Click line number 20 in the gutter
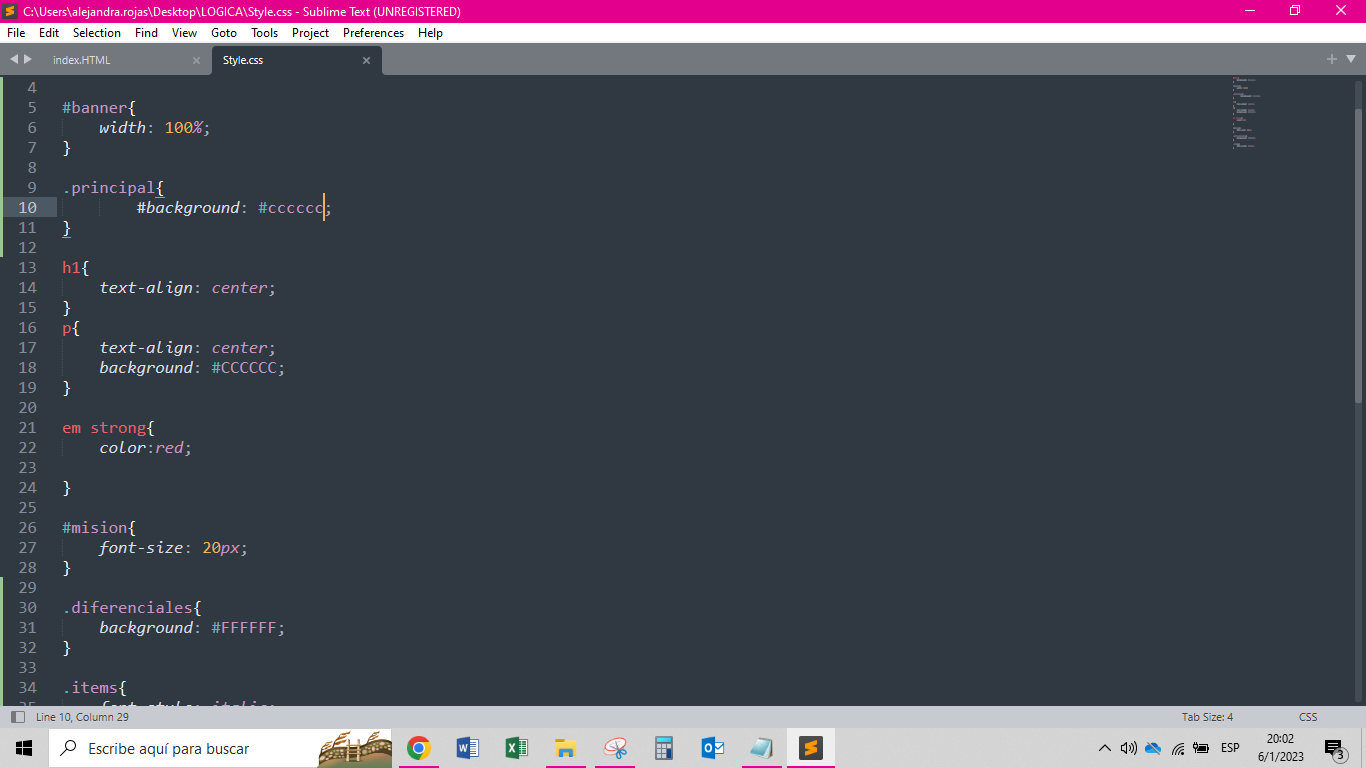1366x768 pixels. pos(27,408)
